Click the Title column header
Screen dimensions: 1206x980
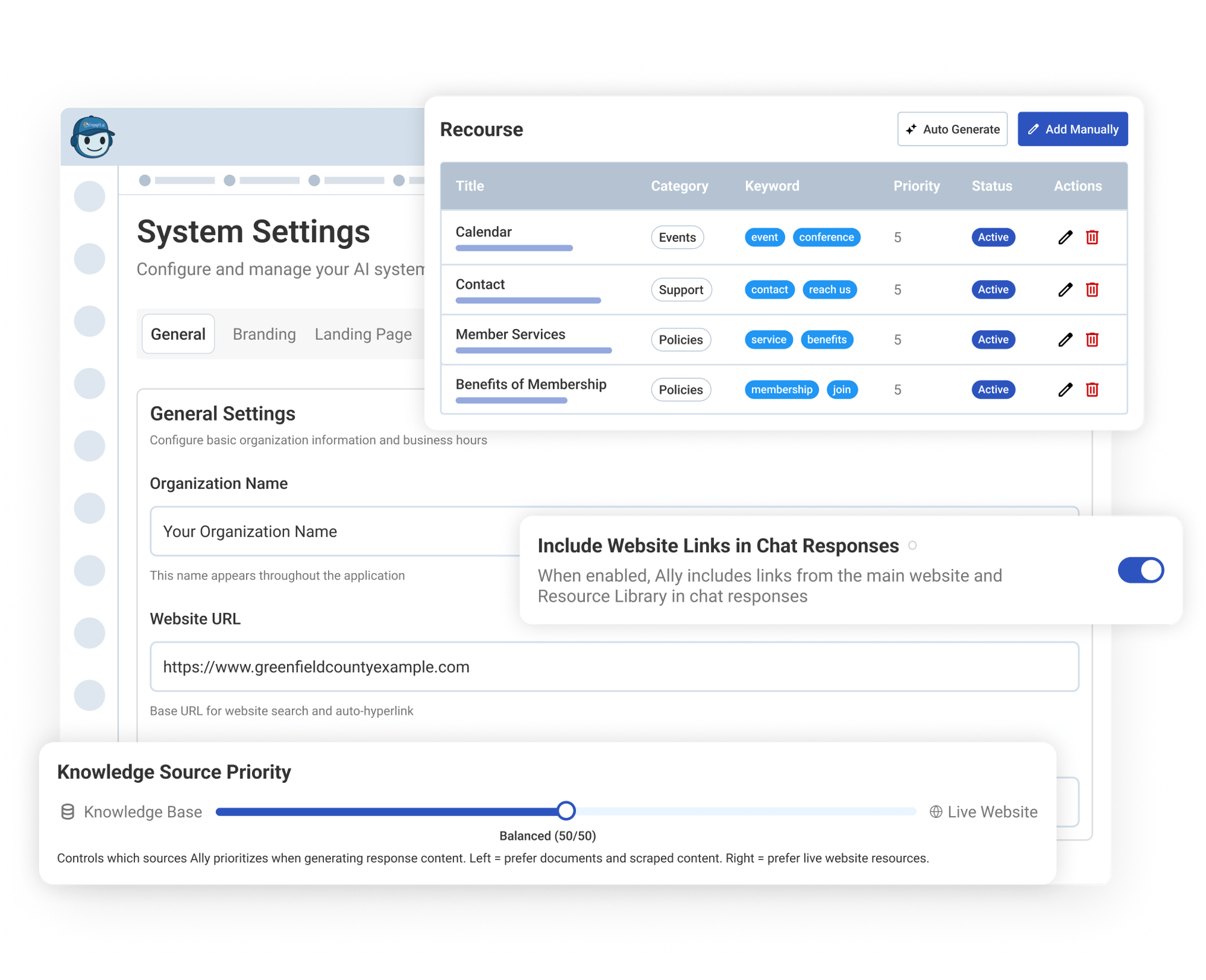[470, 186]
